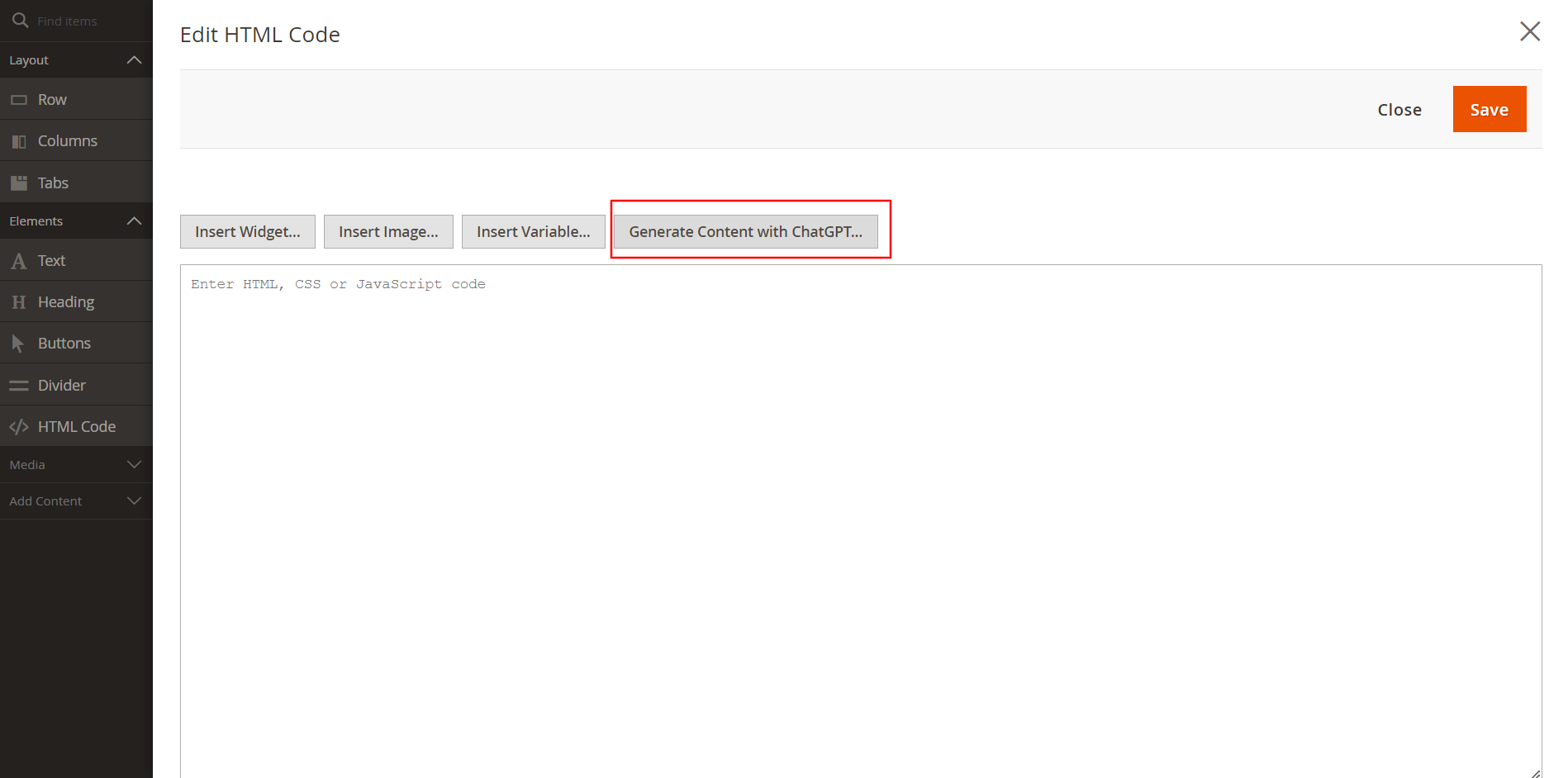The width and height of the screenshot is (1568, 778).
Task: Open the Insert Variable dialog
Action: tap(533, 232)
